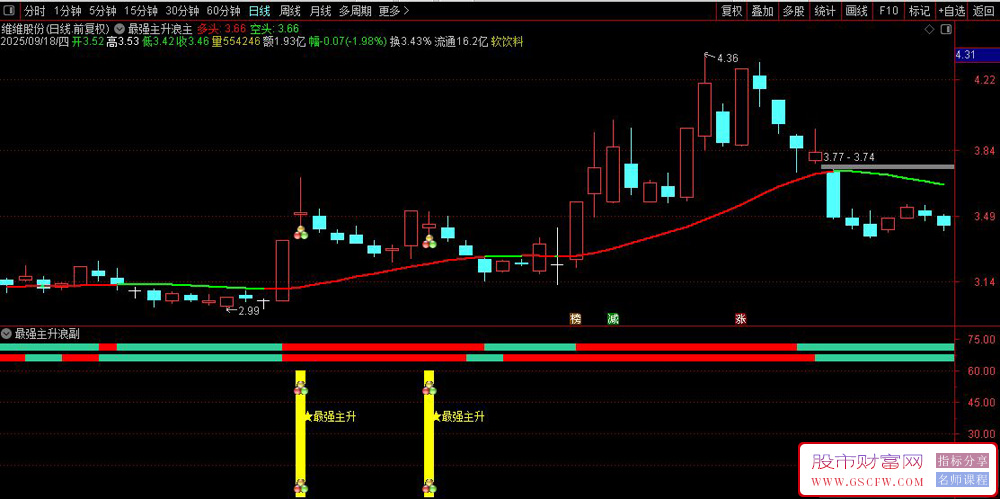Click the 返回 back button
Screen dimensions: 1000x499
point(984,11)
